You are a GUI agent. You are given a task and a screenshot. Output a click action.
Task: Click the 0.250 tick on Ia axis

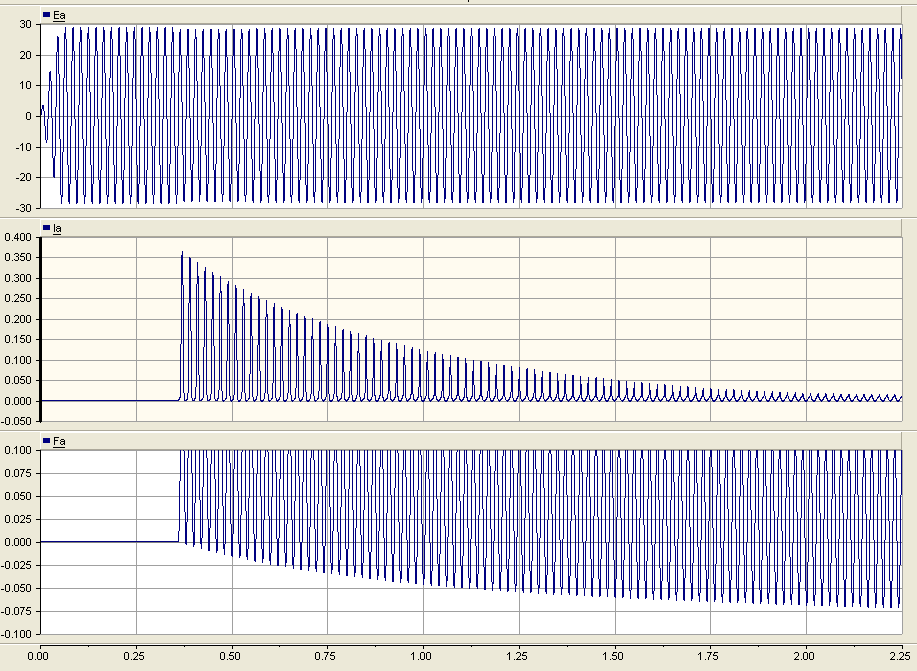tap(18, 299)
